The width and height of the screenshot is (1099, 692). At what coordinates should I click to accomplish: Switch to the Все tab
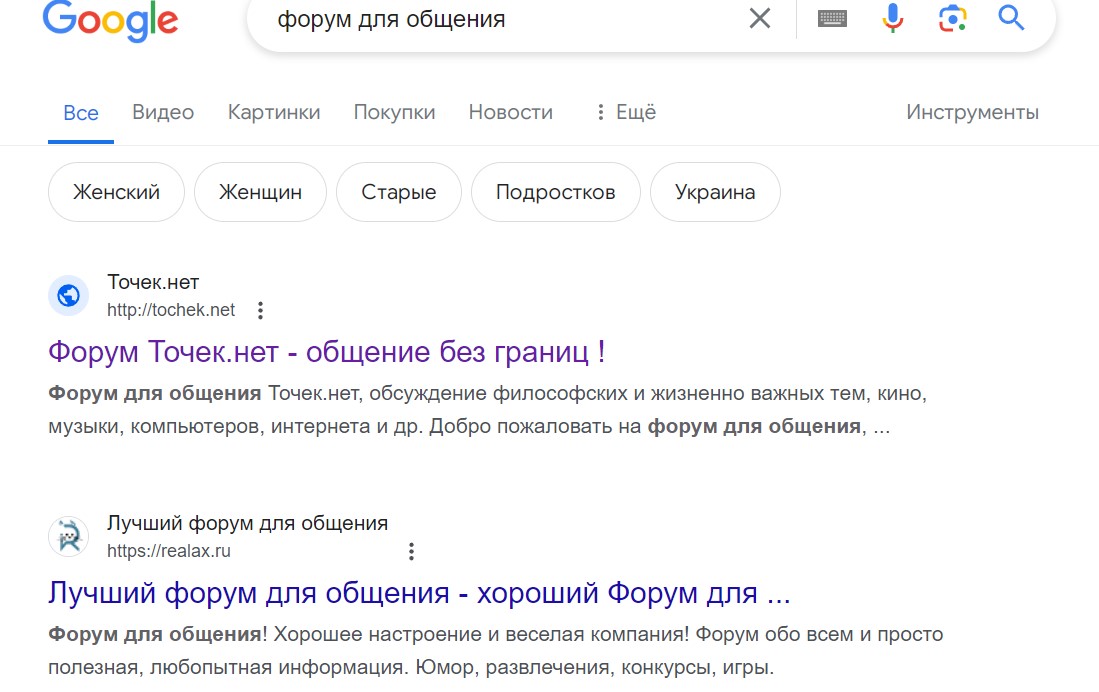(81, 113)
